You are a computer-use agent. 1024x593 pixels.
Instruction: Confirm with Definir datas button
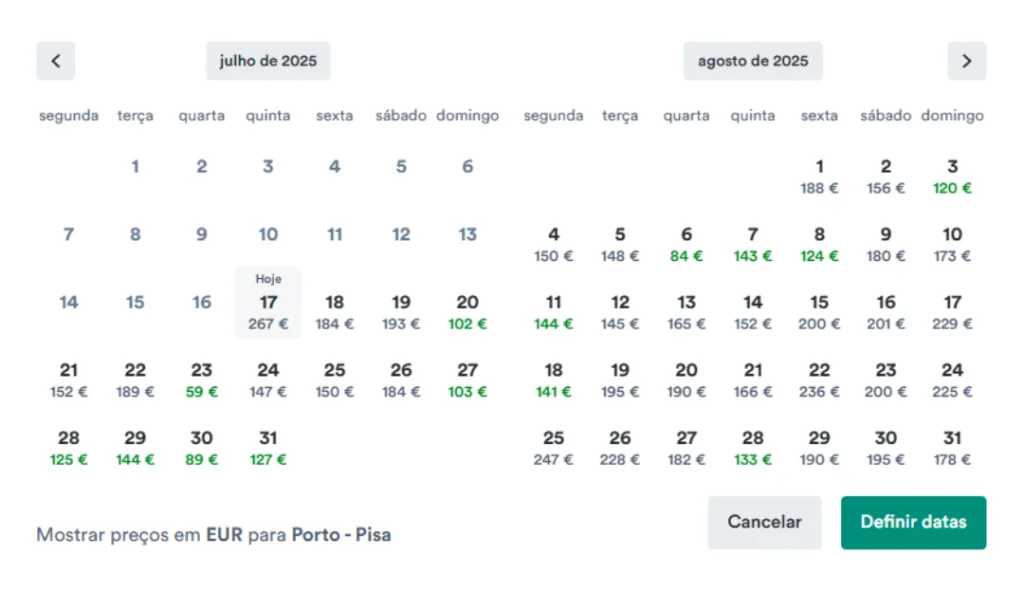click(913, 522)
